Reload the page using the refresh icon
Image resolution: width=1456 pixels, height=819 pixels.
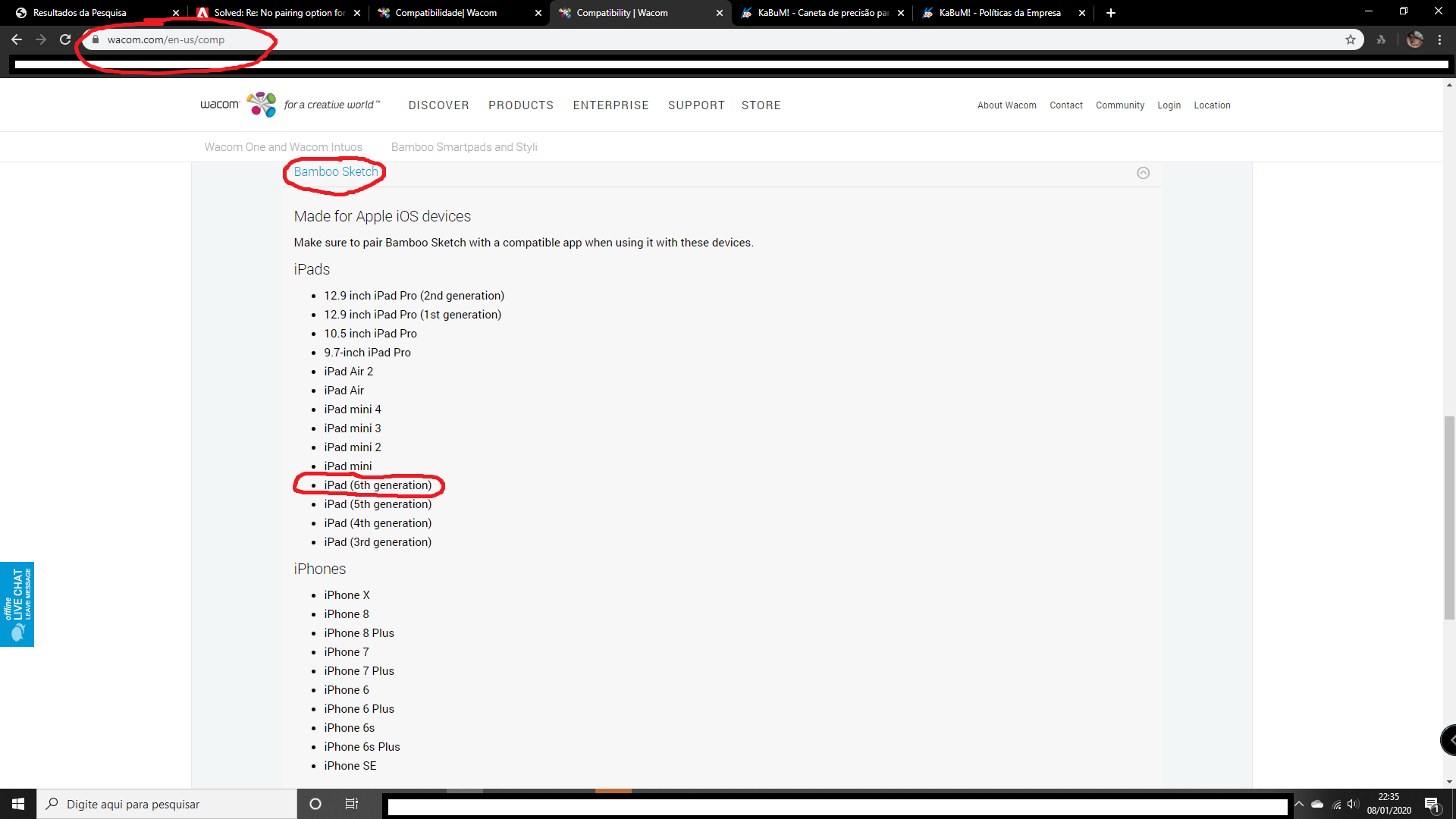click(65, 39)
